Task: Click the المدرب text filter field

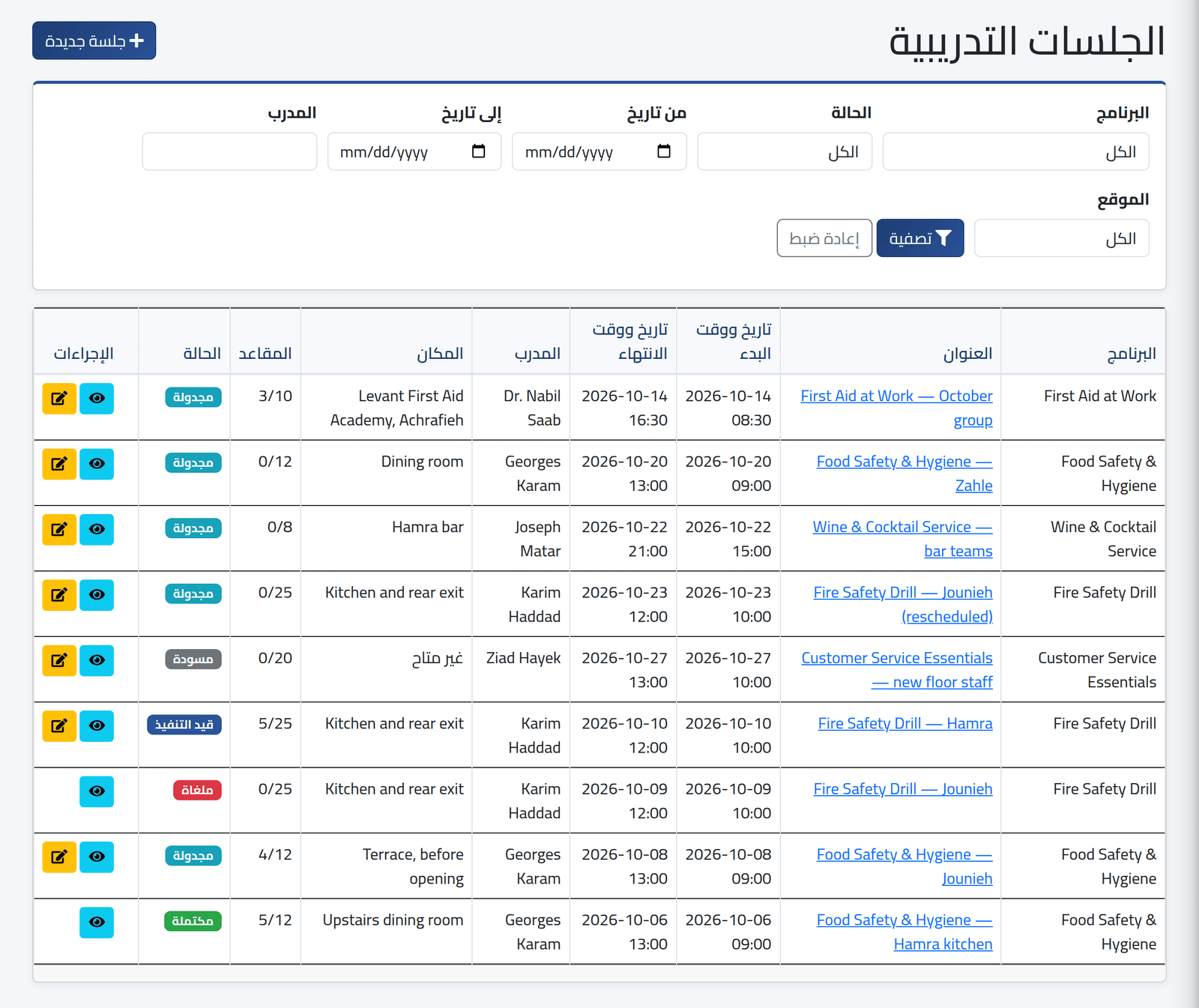Action: (229, 152)
